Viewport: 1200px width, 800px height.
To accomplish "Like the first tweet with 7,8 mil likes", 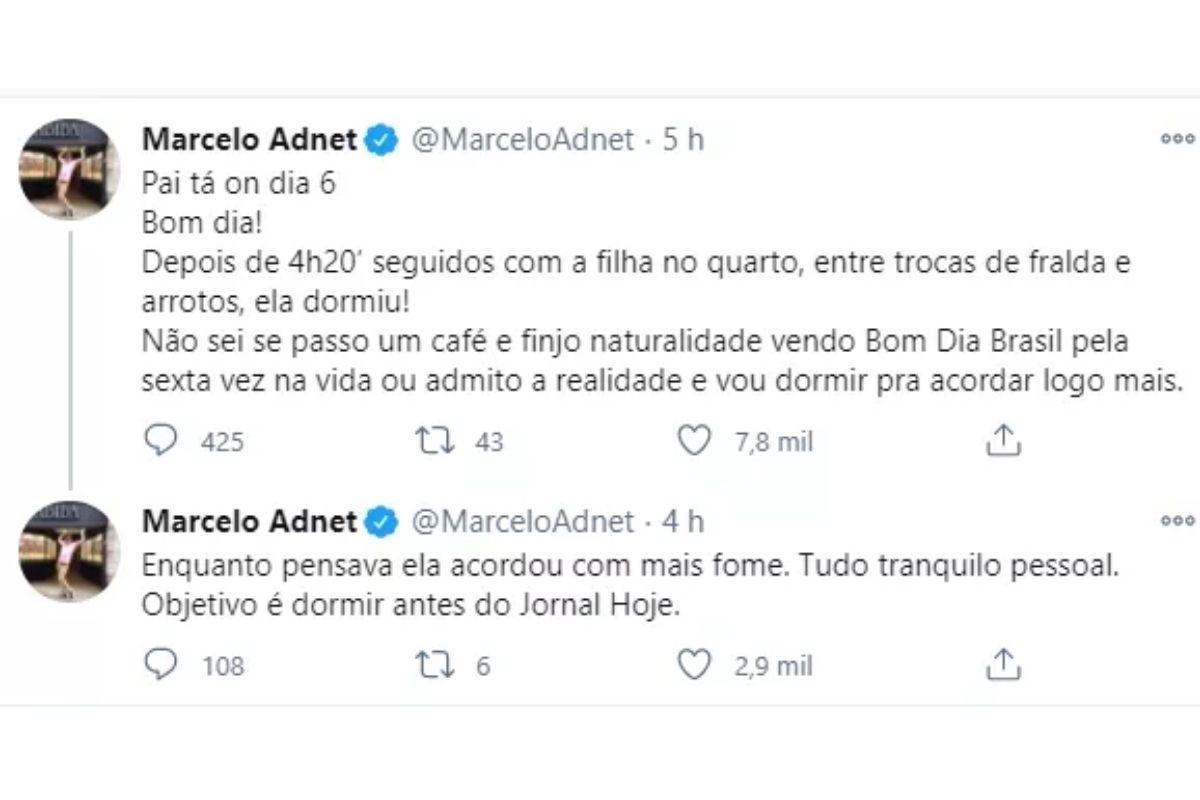I will coord(694,441).
